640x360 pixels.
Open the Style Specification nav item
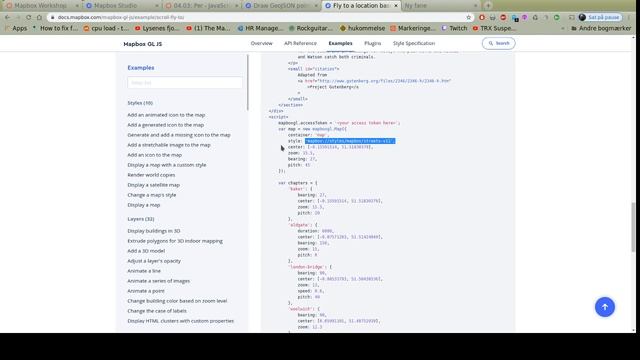pyautogui.click(x=413, y=43)
